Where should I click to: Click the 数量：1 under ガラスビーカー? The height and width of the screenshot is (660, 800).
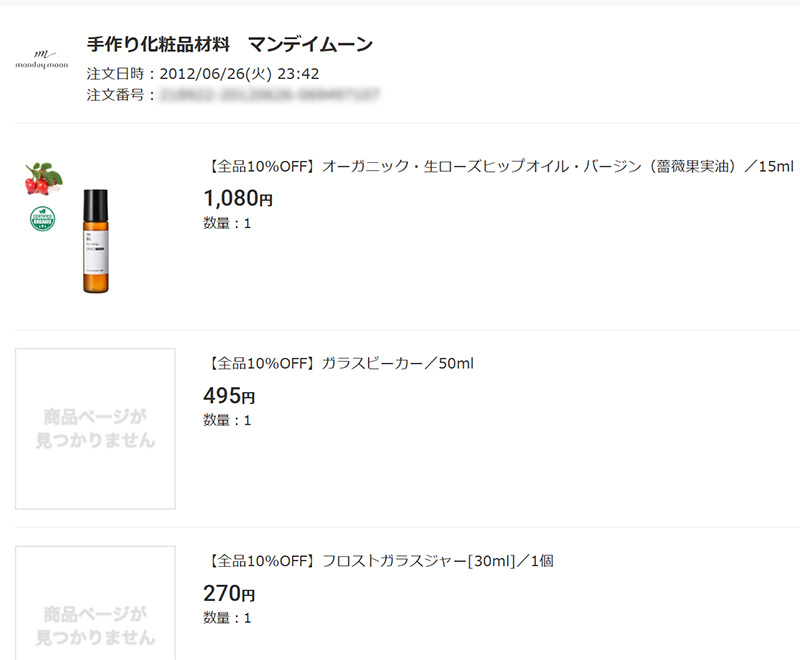[227, 420]
